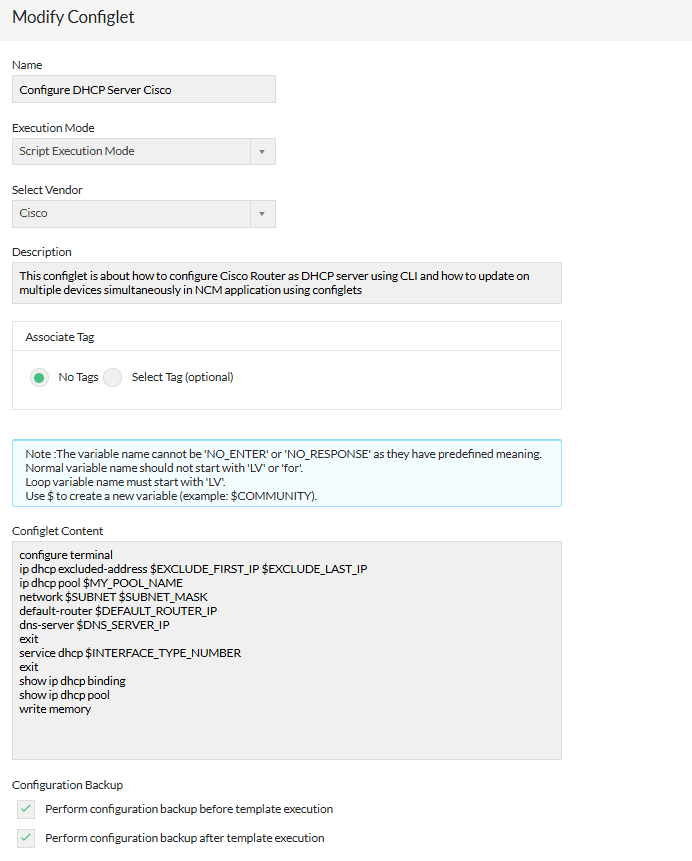This screenshot has height=861, width=692.
Task: Click the Execution Mode dropdown arrow
Action: (264, 151)
